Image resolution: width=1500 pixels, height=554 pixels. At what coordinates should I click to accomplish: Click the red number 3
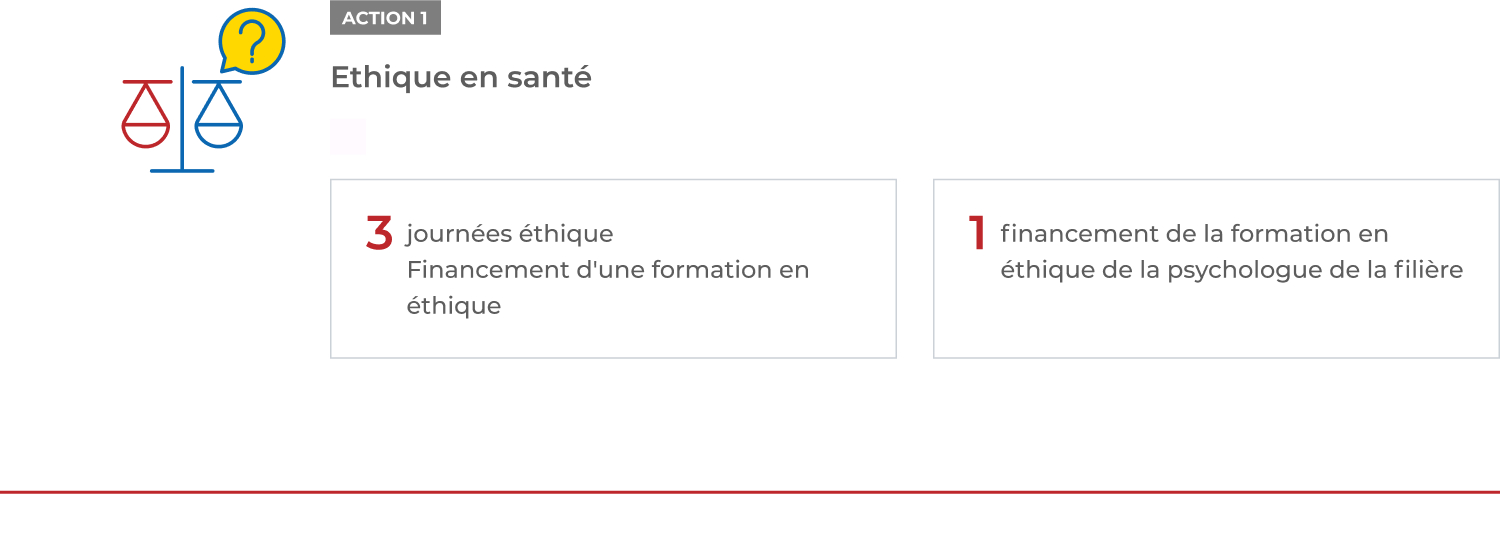coord(379,233)
